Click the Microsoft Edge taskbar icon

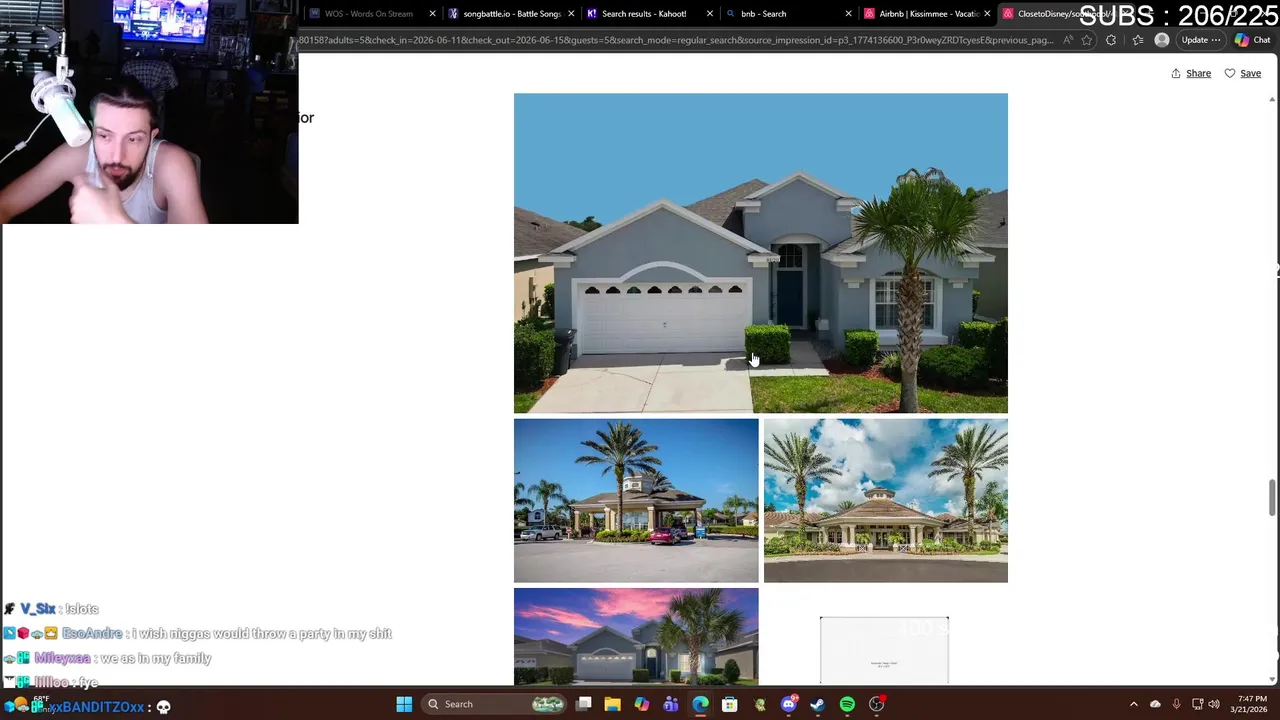pyautogui.click(x=700, y=704)
